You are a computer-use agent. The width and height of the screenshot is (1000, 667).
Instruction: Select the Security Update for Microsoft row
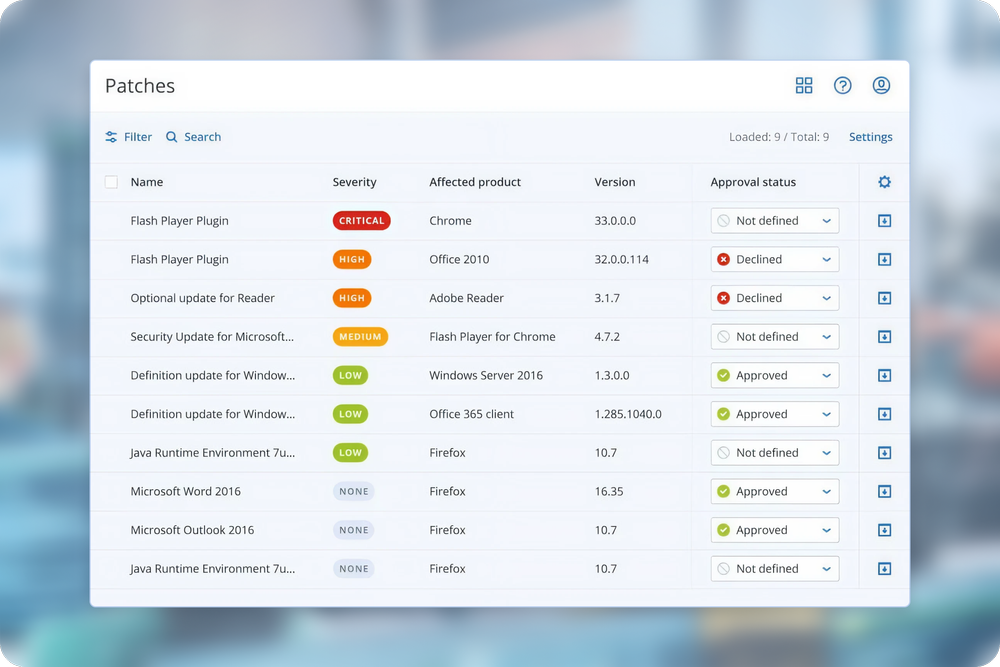pyautogui.click(x=212, y=337)
